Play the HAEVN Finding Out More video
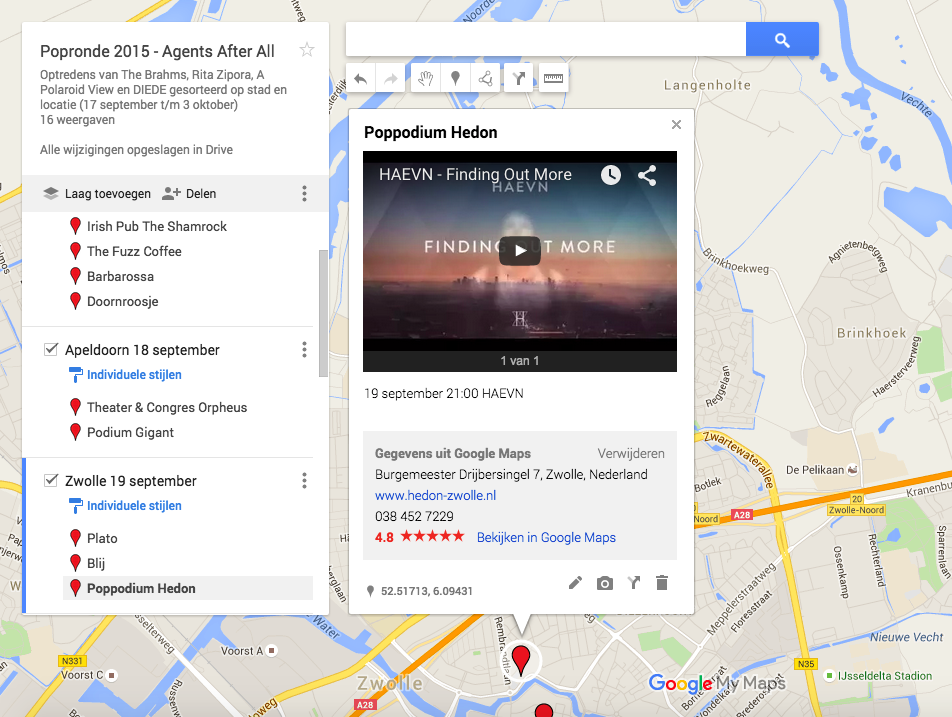 click(x=520, y=251)
